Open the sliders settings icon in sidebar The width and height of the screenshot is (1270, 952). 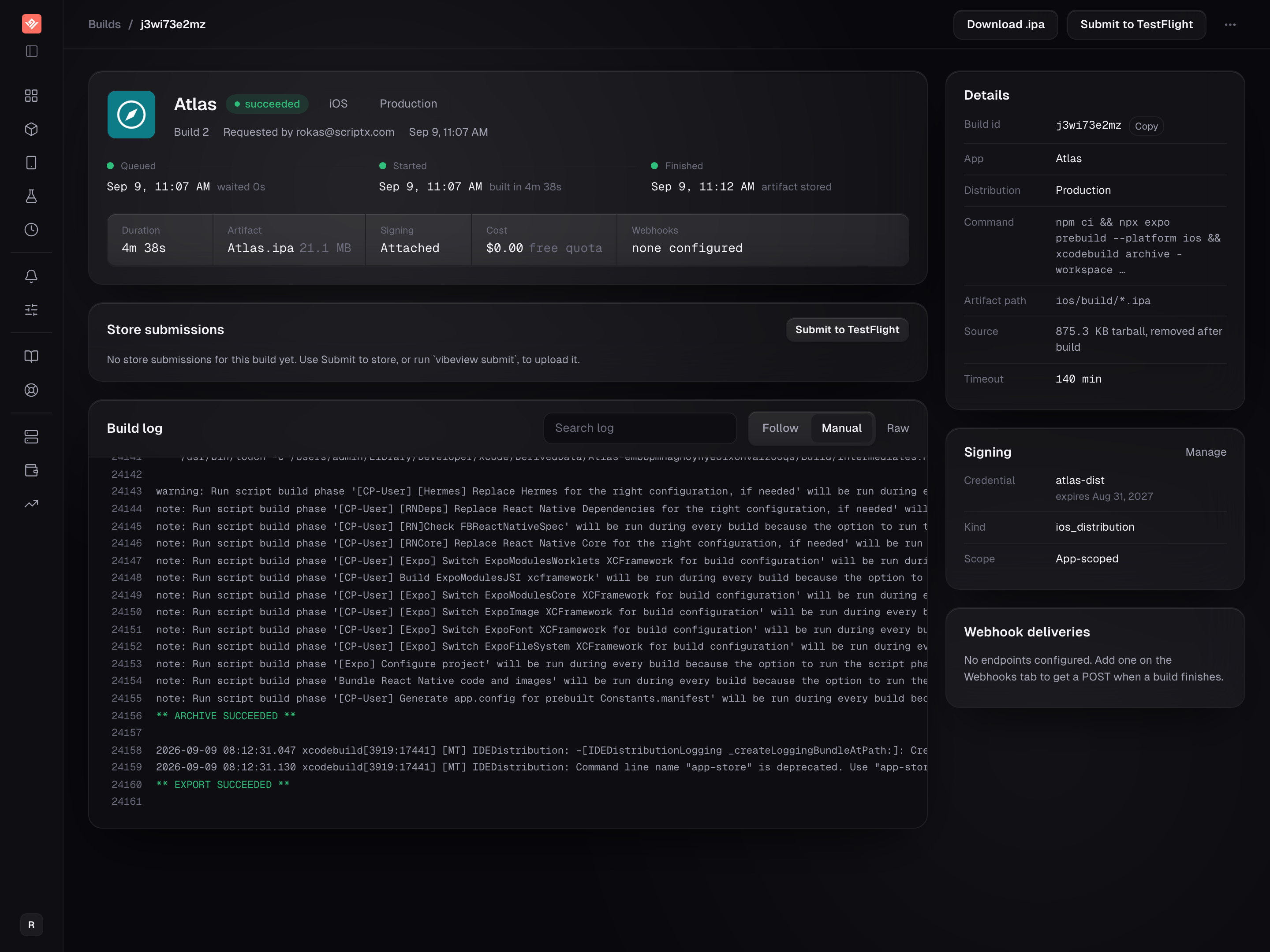coord(32,310)
